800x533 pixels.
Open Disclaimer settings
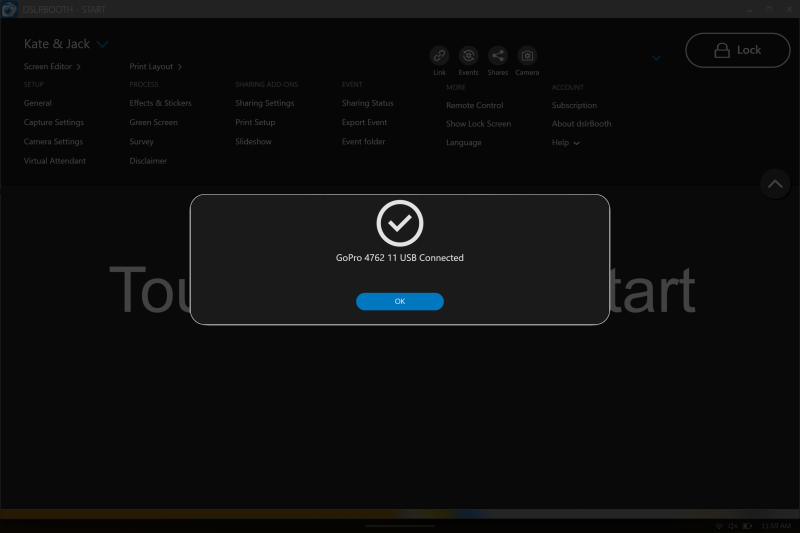tap(148, 161)
